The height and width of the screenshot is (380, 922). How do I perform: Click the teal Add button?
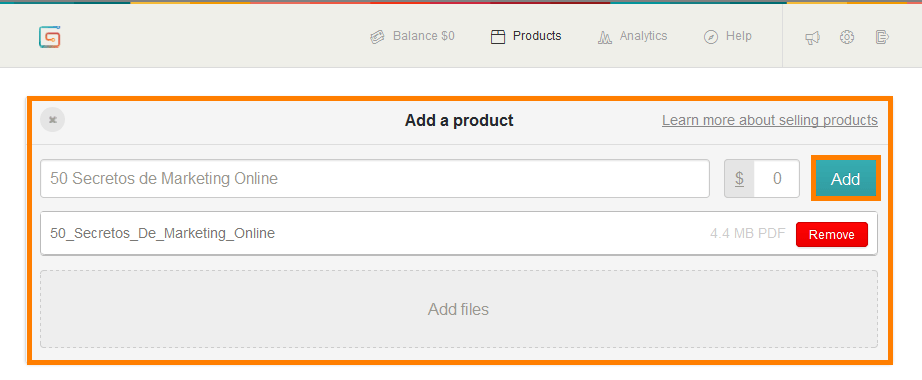coord(846,178)
